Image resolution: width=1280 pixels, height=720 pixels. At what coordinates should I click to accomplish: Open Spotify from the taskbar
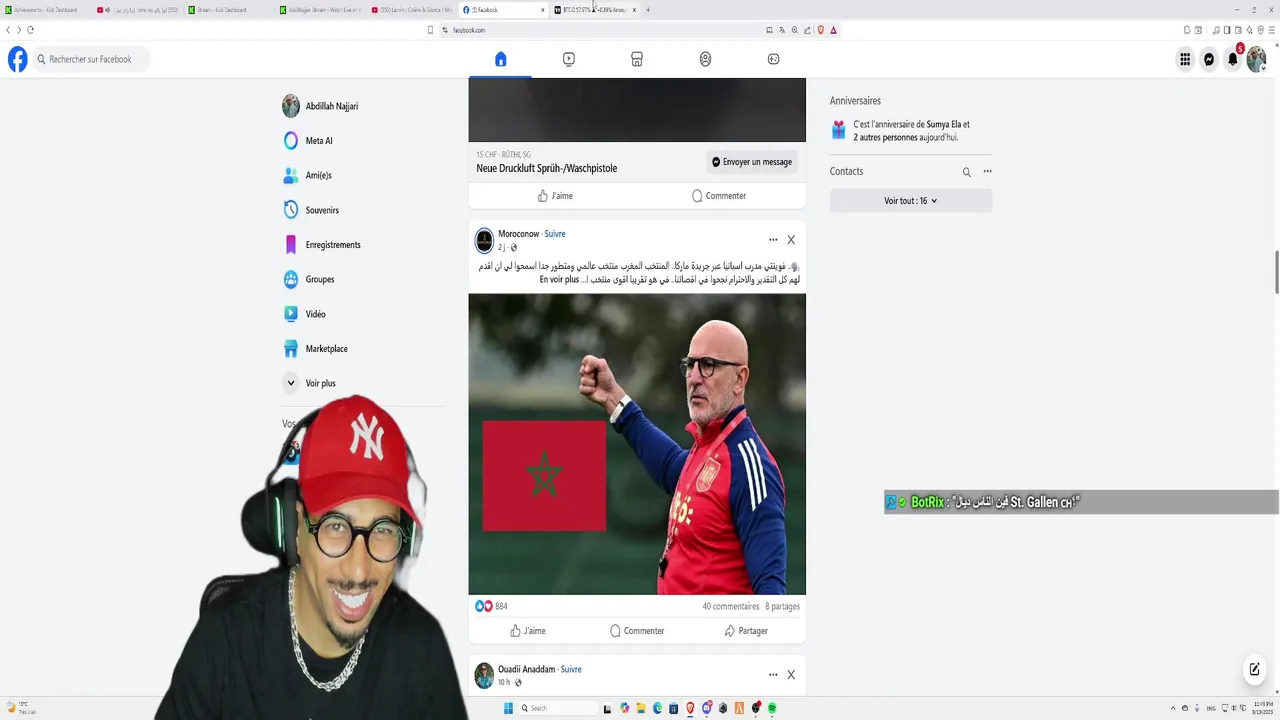(x=772, y=708)
